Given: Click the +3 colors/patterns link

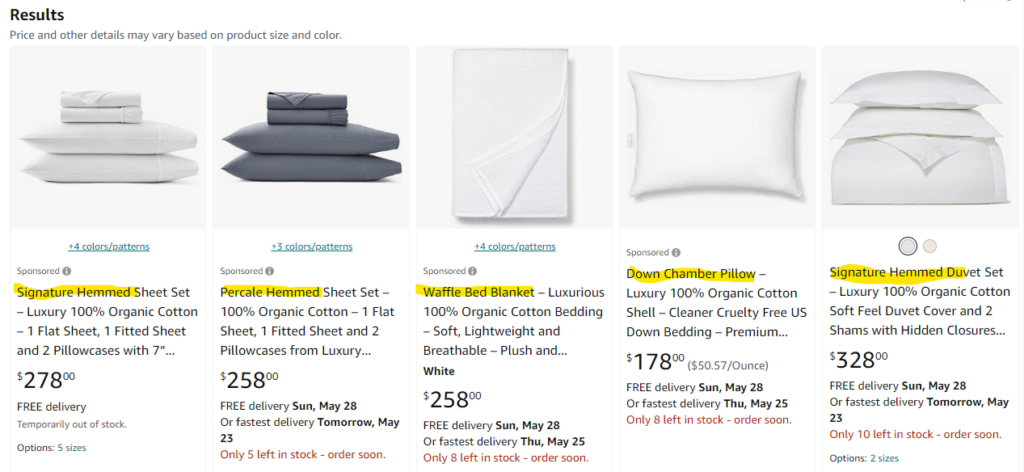Looking at the screenshot, I should pyautogui.click(x=312, y=247).
